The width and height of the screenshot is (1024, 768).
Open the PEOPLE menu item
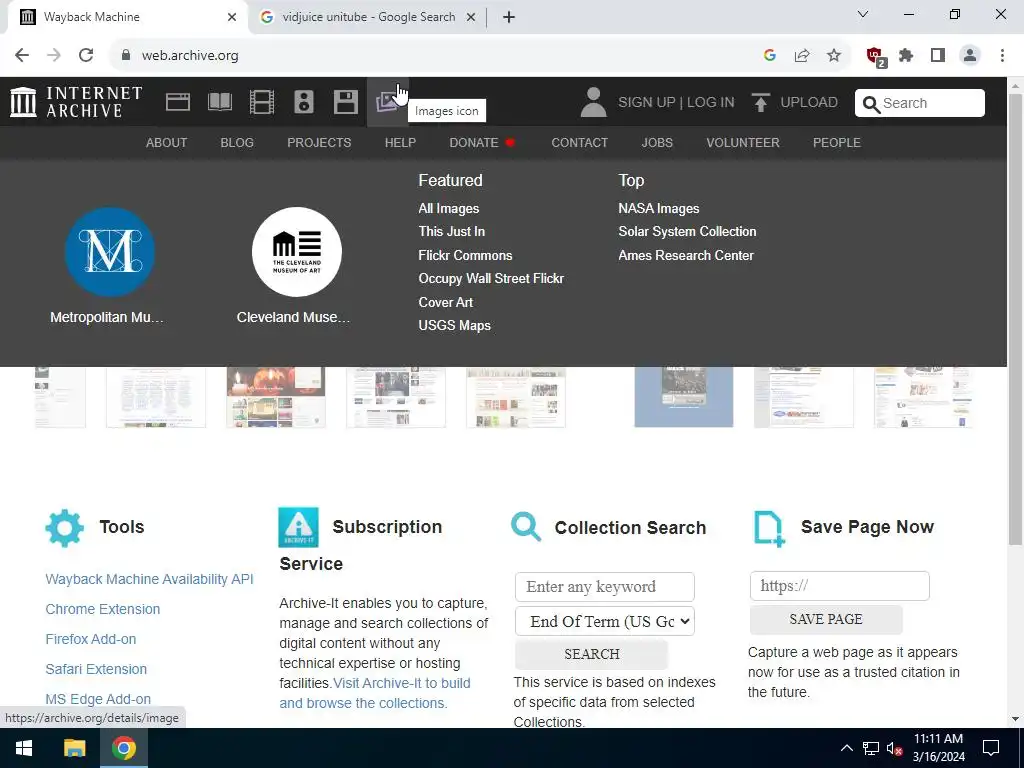click(837, 142)
